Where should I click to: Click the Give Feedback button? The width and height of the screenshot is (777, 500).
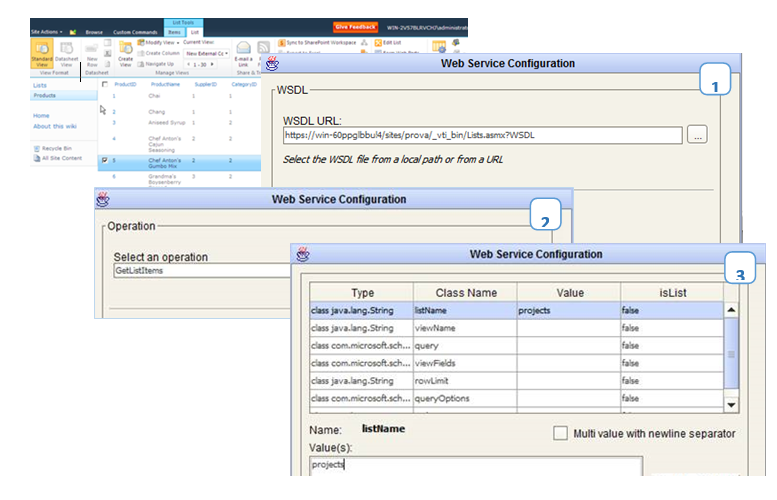[355, 27]
